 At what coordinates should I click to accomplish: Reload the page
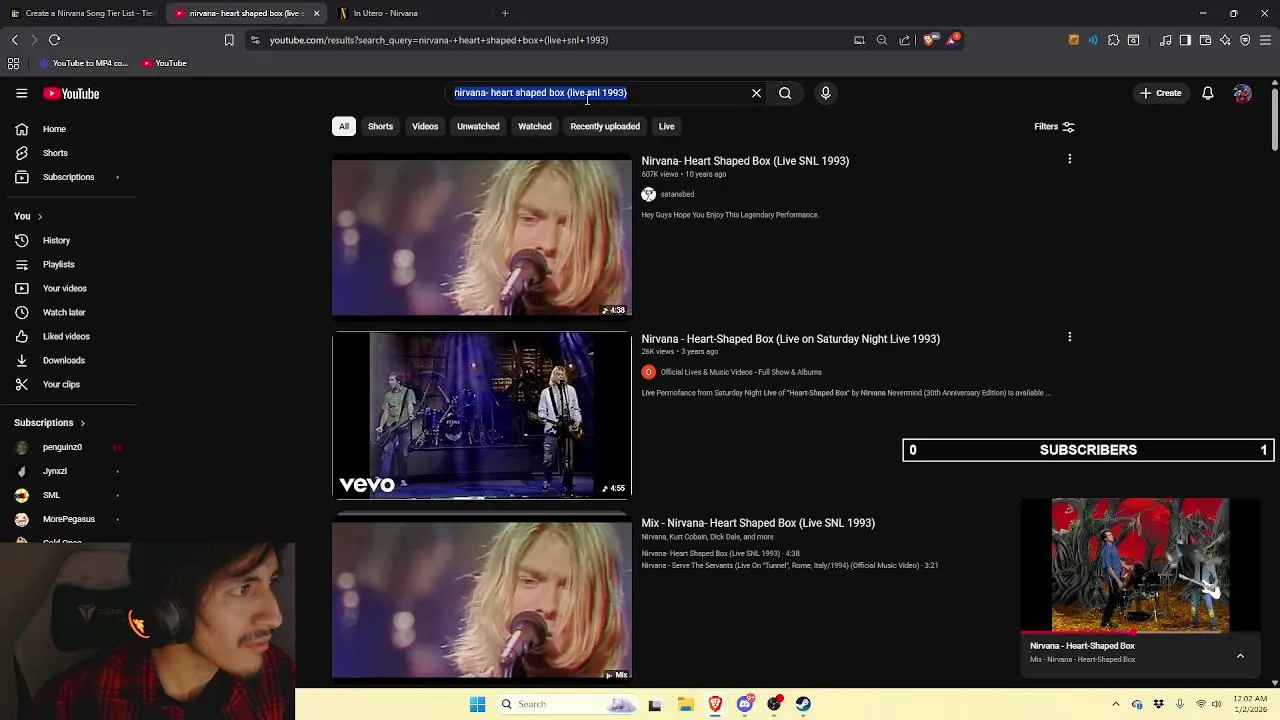tap(54, 40)
